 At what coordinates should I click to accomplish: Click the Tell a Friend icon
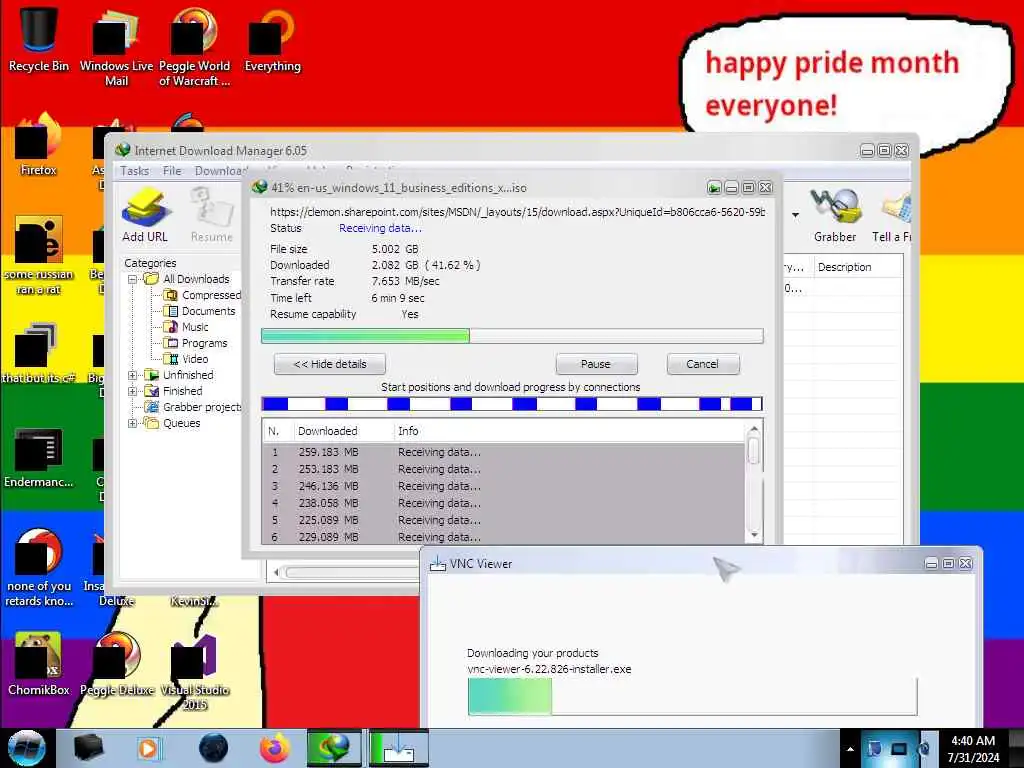point(892,216)
